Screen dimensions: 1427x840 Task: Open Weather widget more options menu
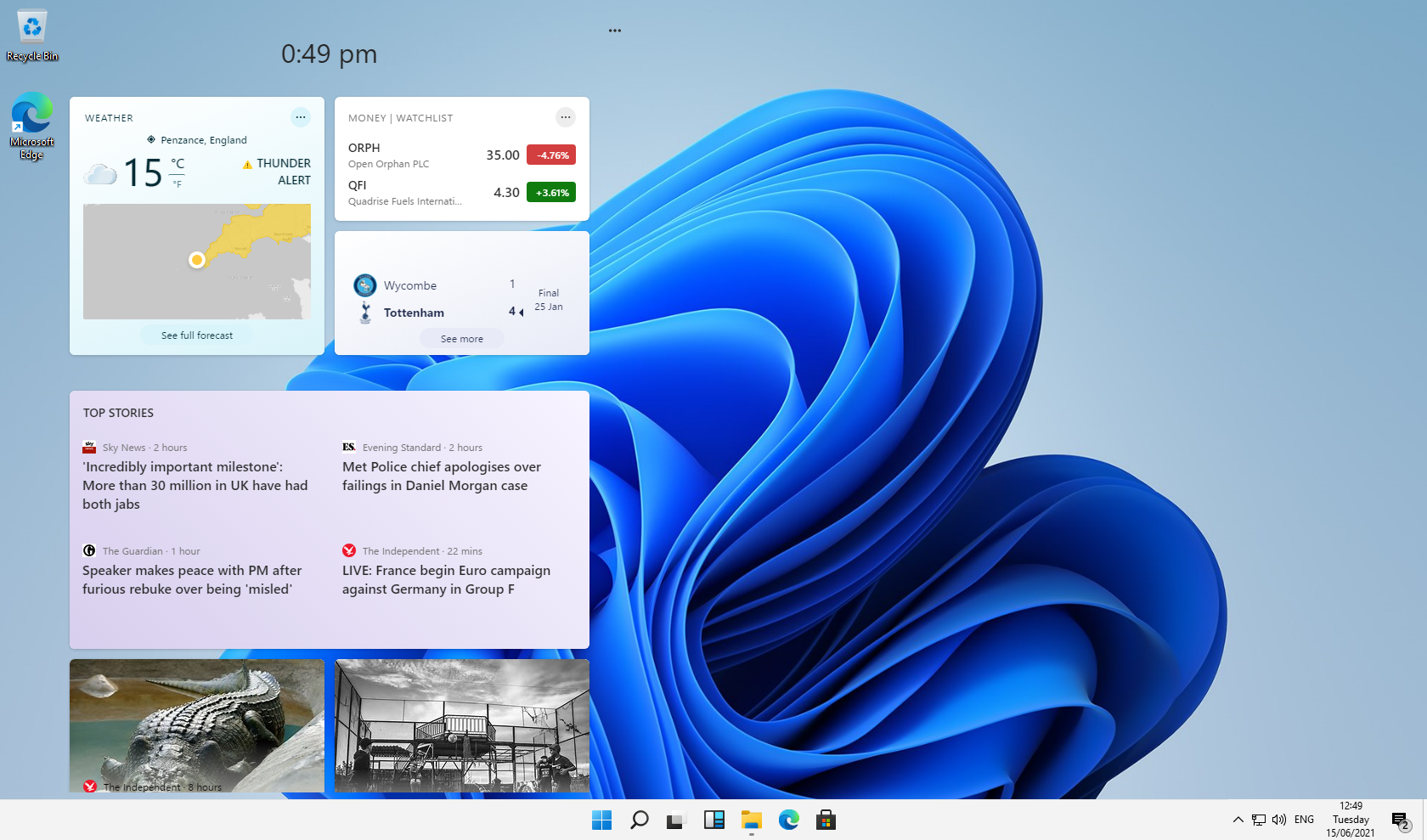301,117
